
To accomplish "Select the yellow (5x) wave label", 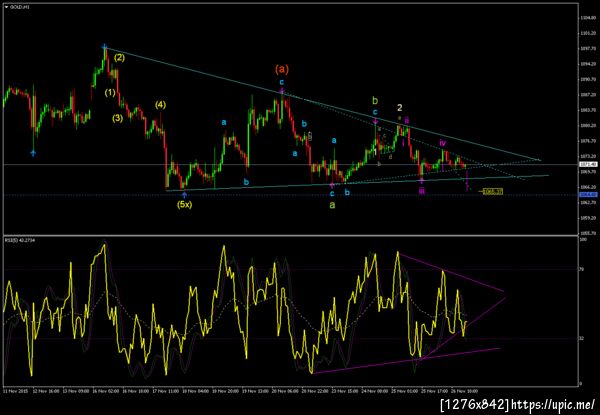I will click(x=184, y=205).
